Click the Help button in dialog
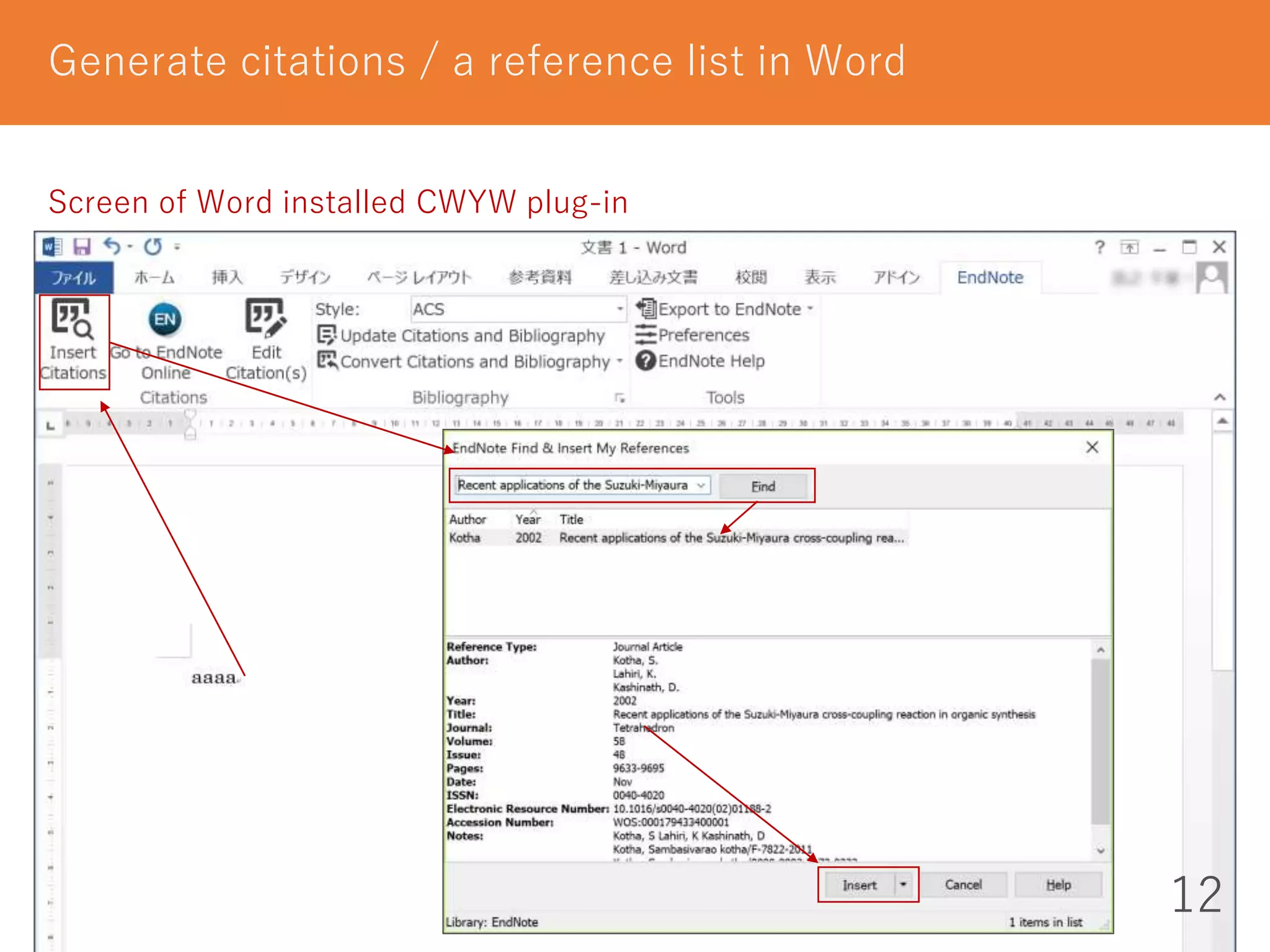Image resolution: width=1270 pixels, height=952 pixels. pos(1058,884)
